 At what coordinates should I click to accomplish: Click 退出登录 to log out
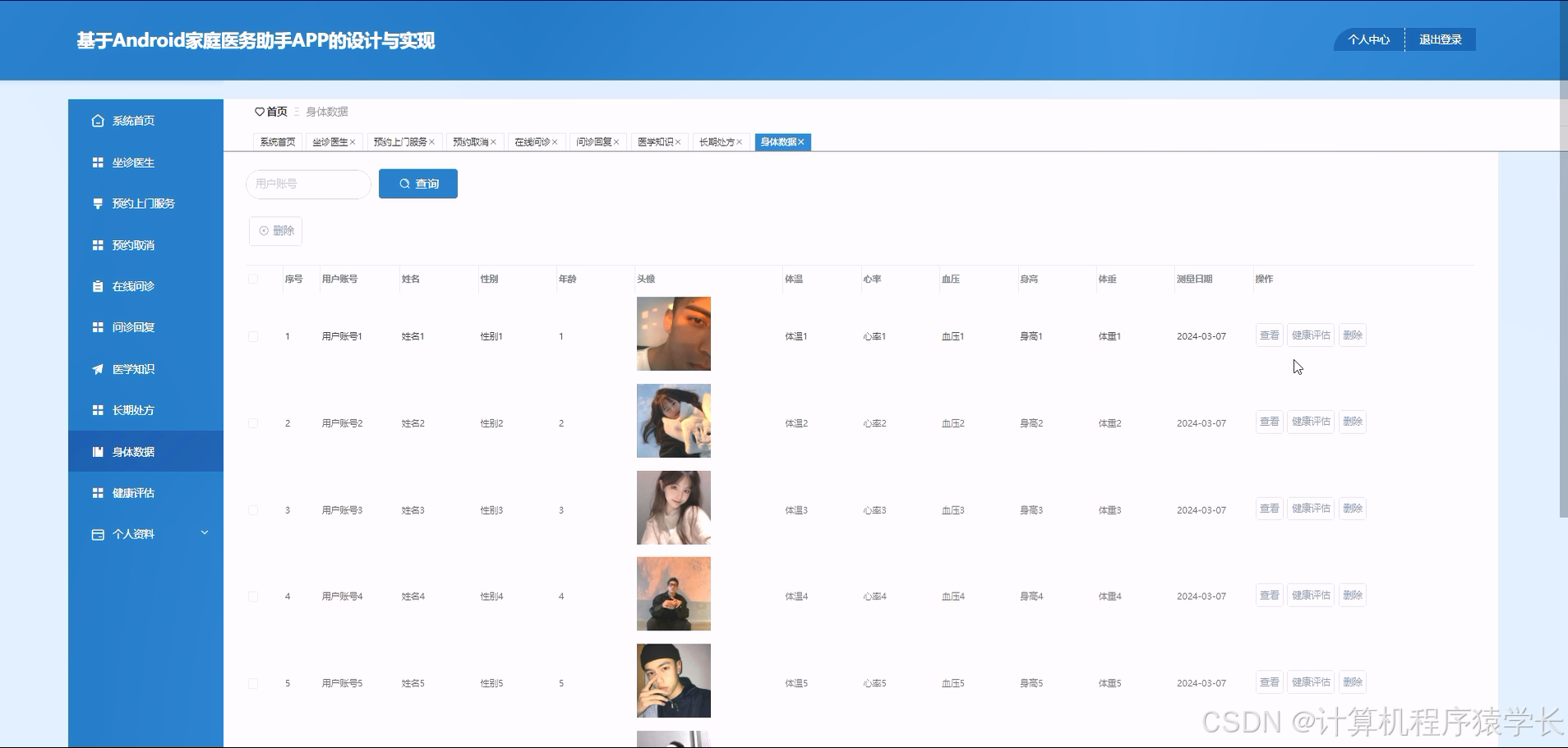tap(1441, 39)
